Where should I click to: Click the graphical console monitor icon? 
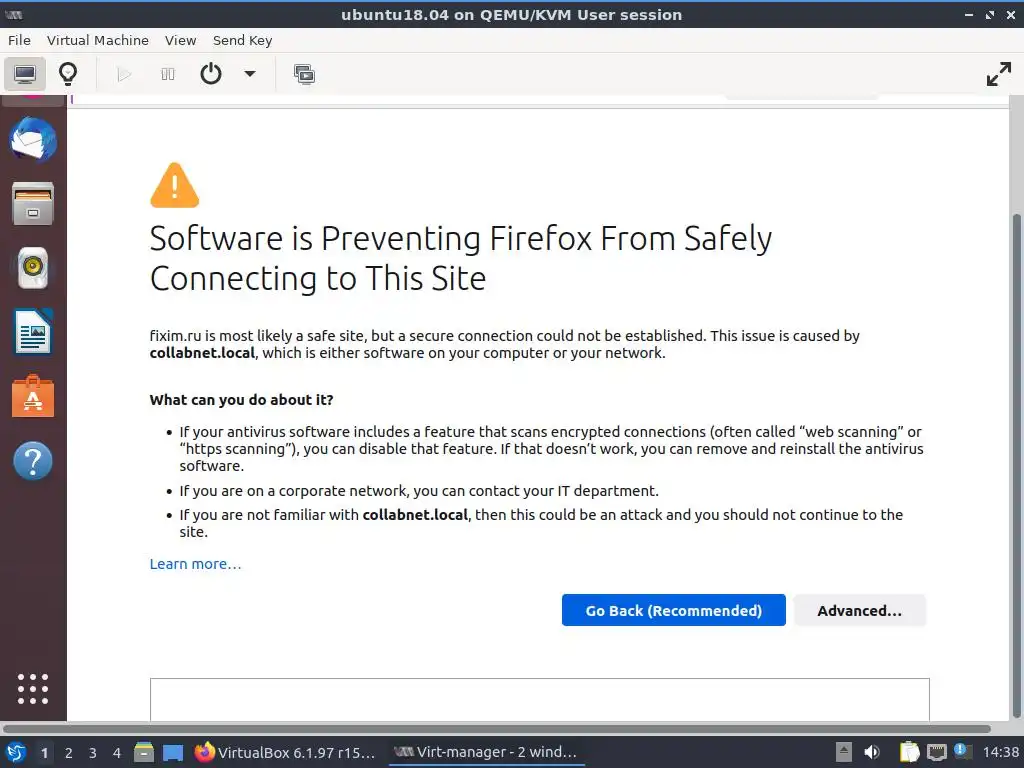(x=25, y=74)
